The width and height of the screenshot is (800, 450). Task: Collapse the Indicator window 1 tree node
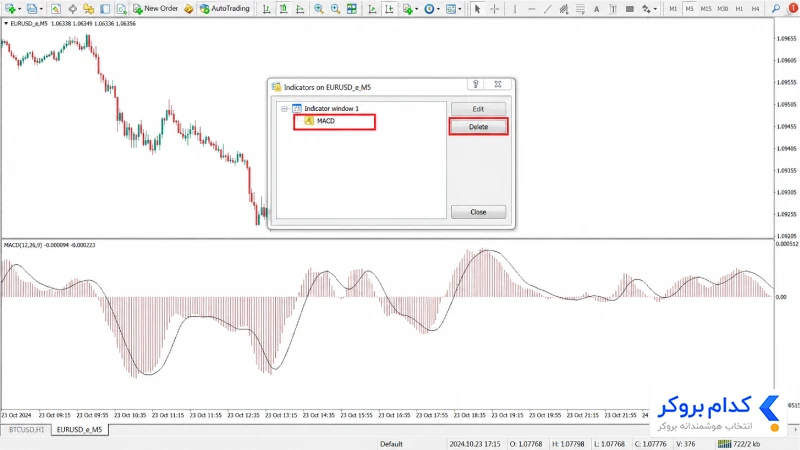(285, 109)
